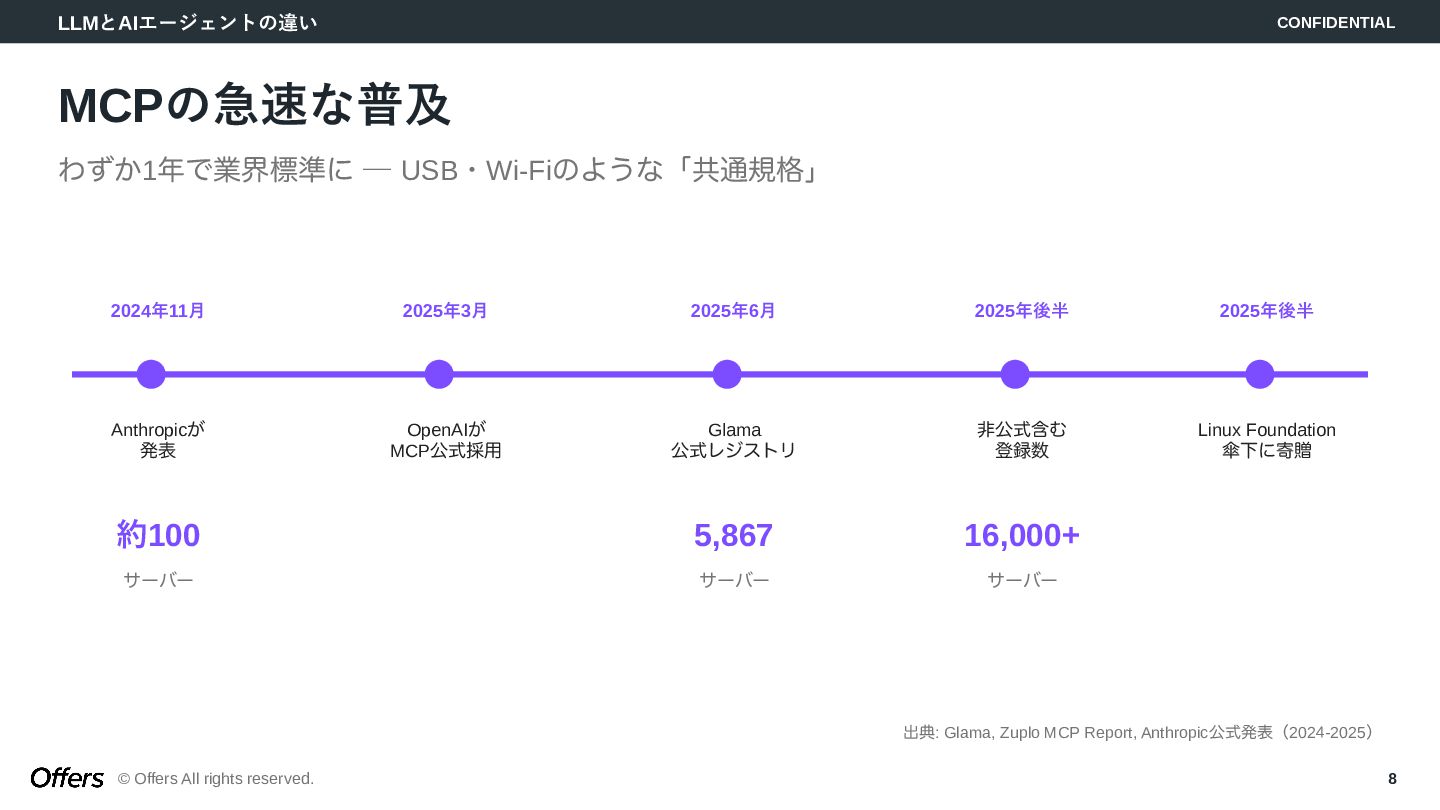Select the 2025年3月 timeline dot

tap(439, 374)
